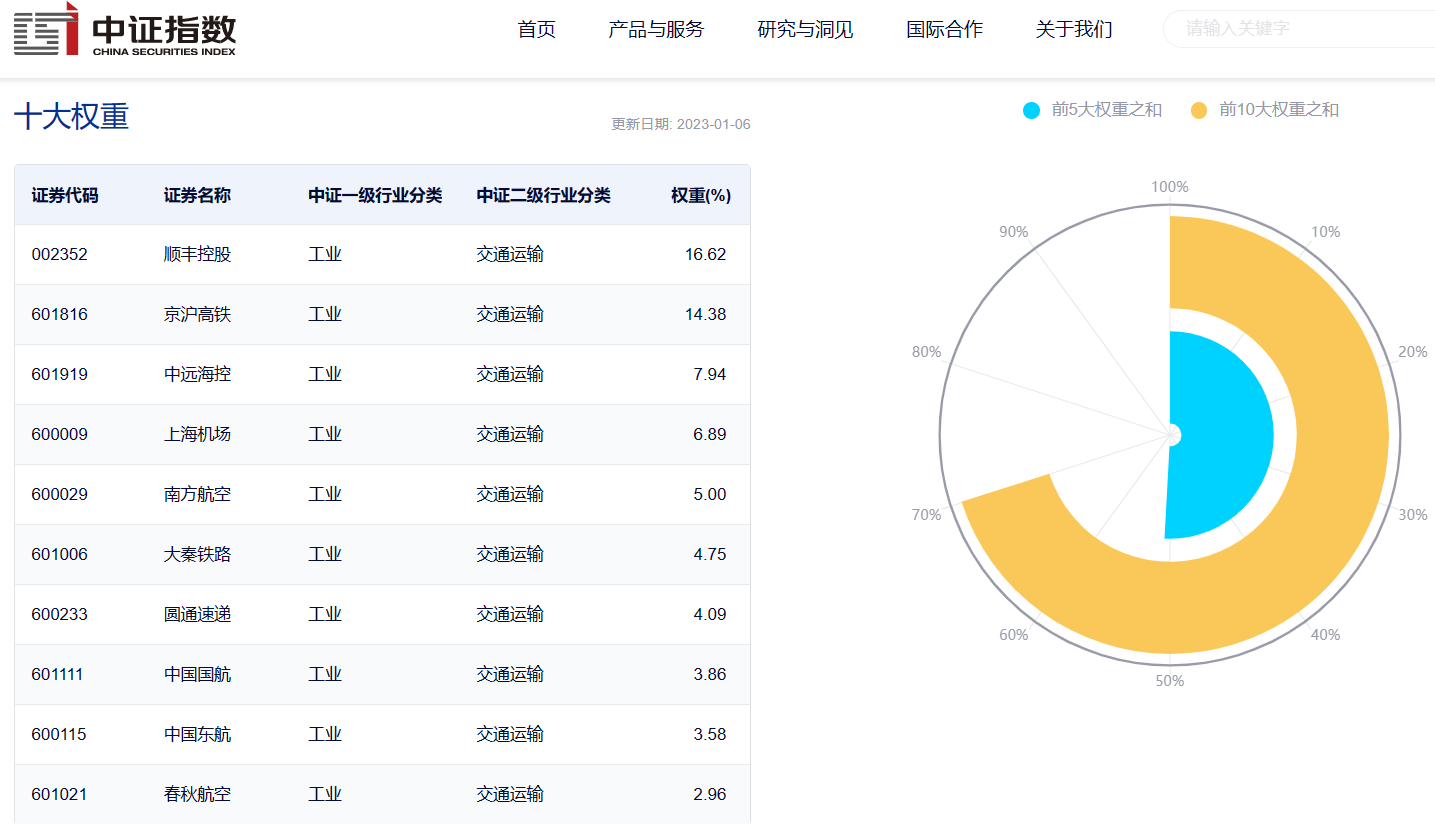
Task: Click the 十大权重 section heading
Action: [x=71, y=116]
